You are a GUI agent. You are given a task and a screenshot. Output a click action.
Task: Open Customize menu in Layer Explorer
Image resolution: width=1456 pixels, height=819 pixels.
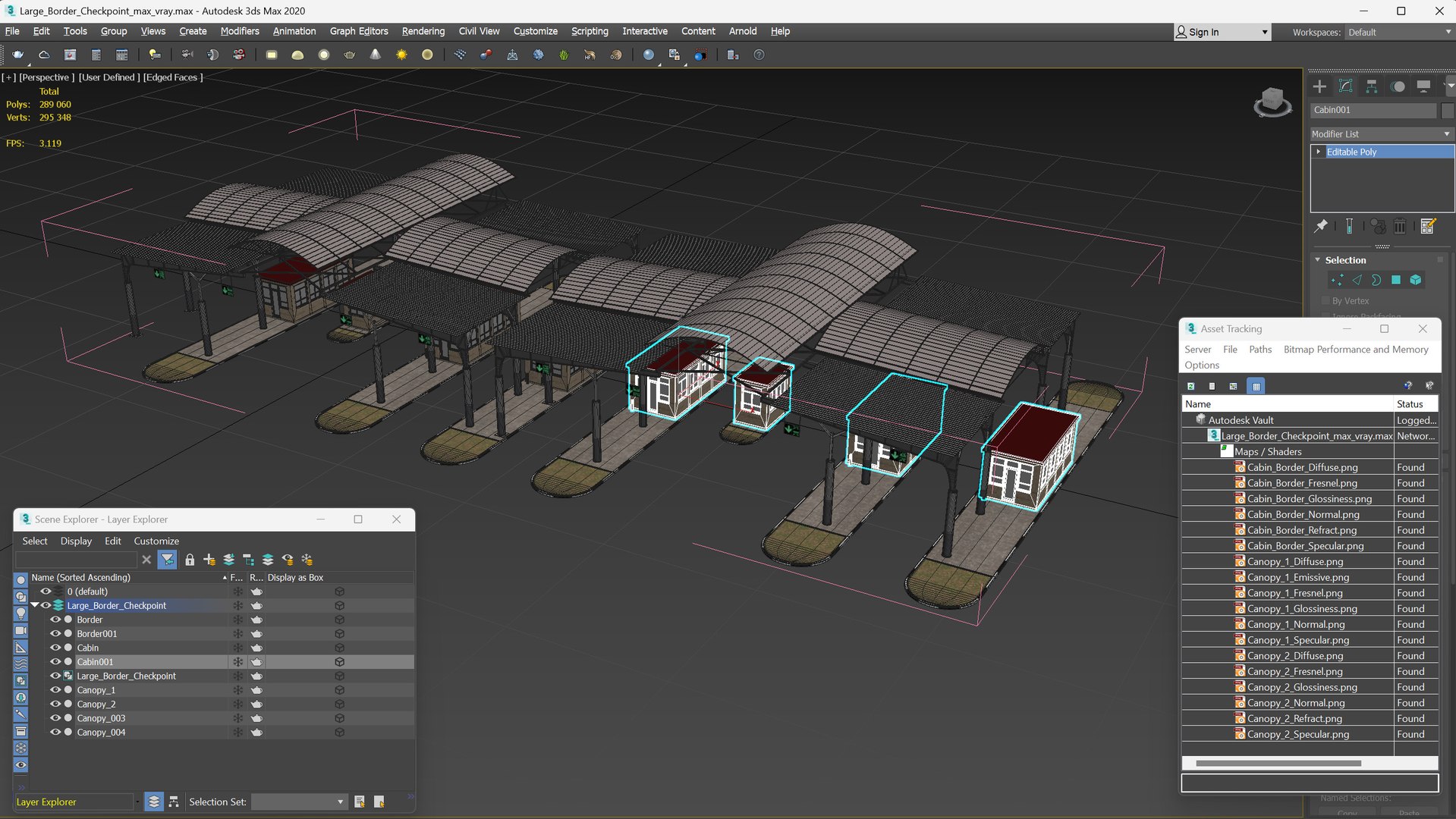click(156, 541)
